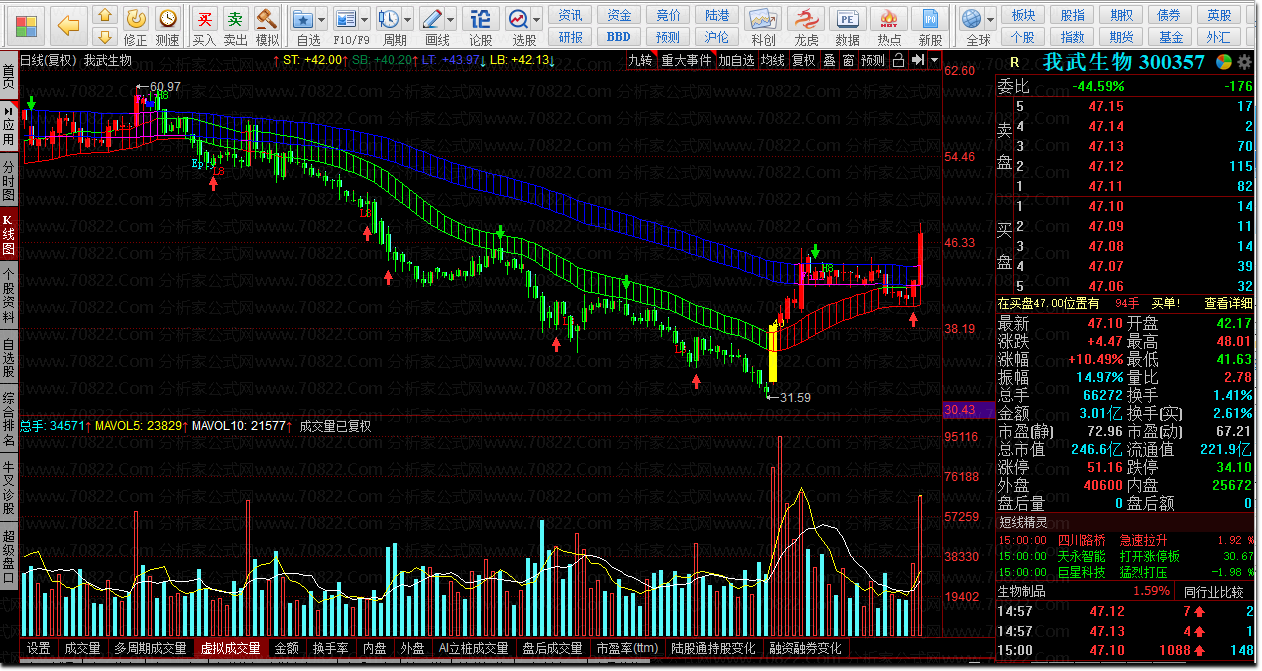Open the 期货 futures button
1262x671 pixels.
pyautogui.click(x=1122, y=37)
